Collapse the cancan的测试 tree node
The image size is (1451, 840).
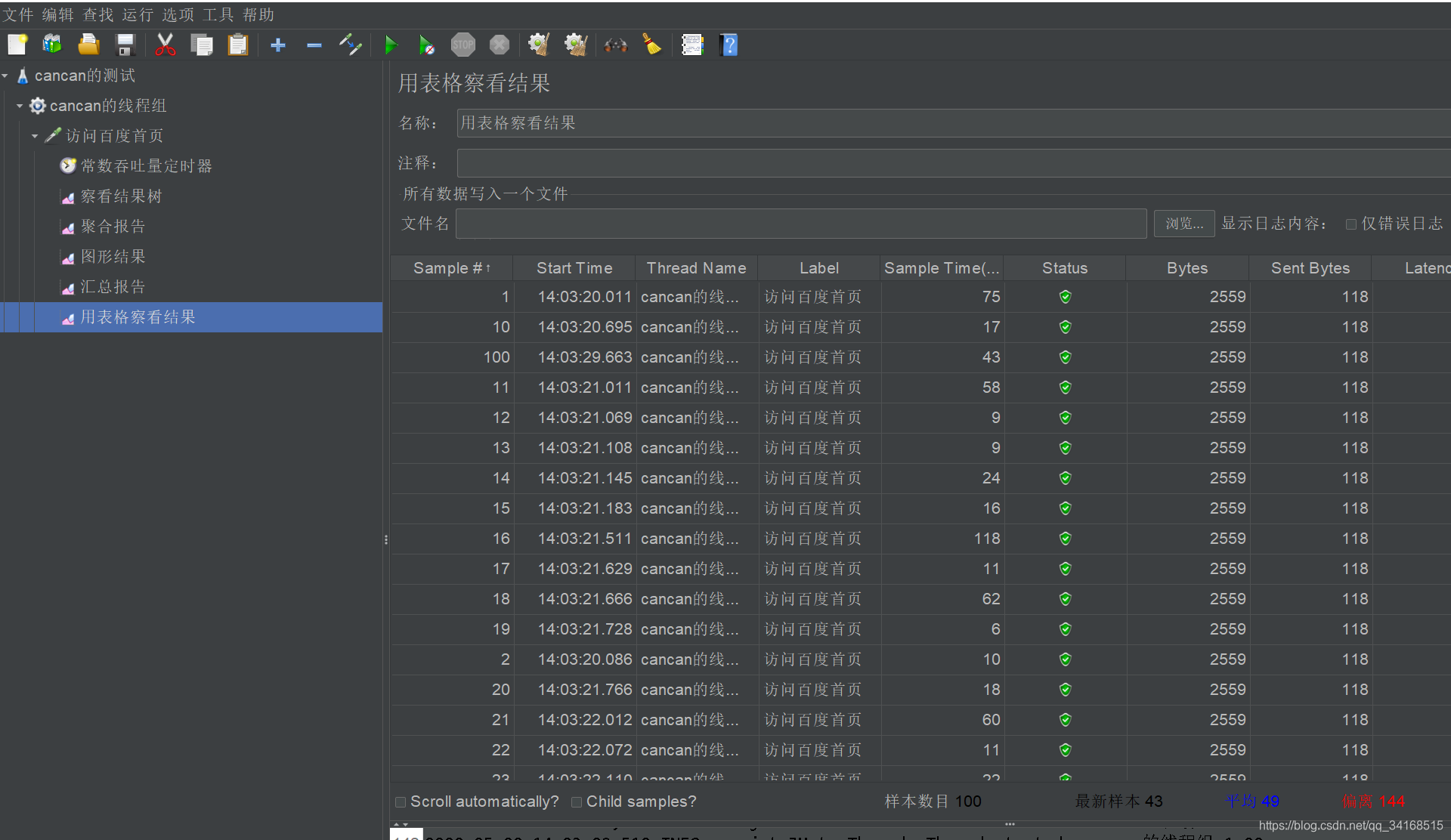pos(5,76)
